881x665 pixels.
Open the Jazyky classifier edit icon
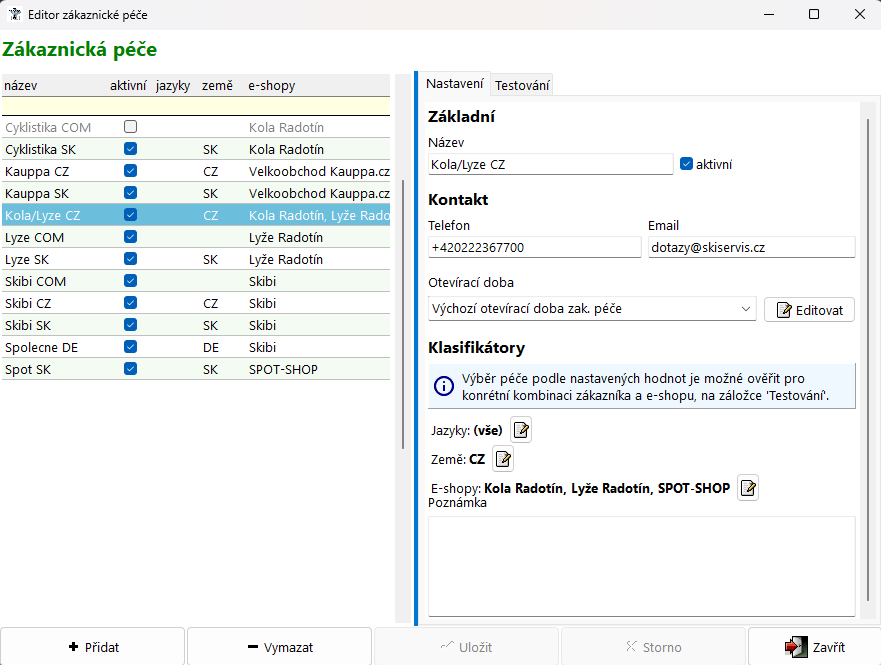(x=521, y=430)
